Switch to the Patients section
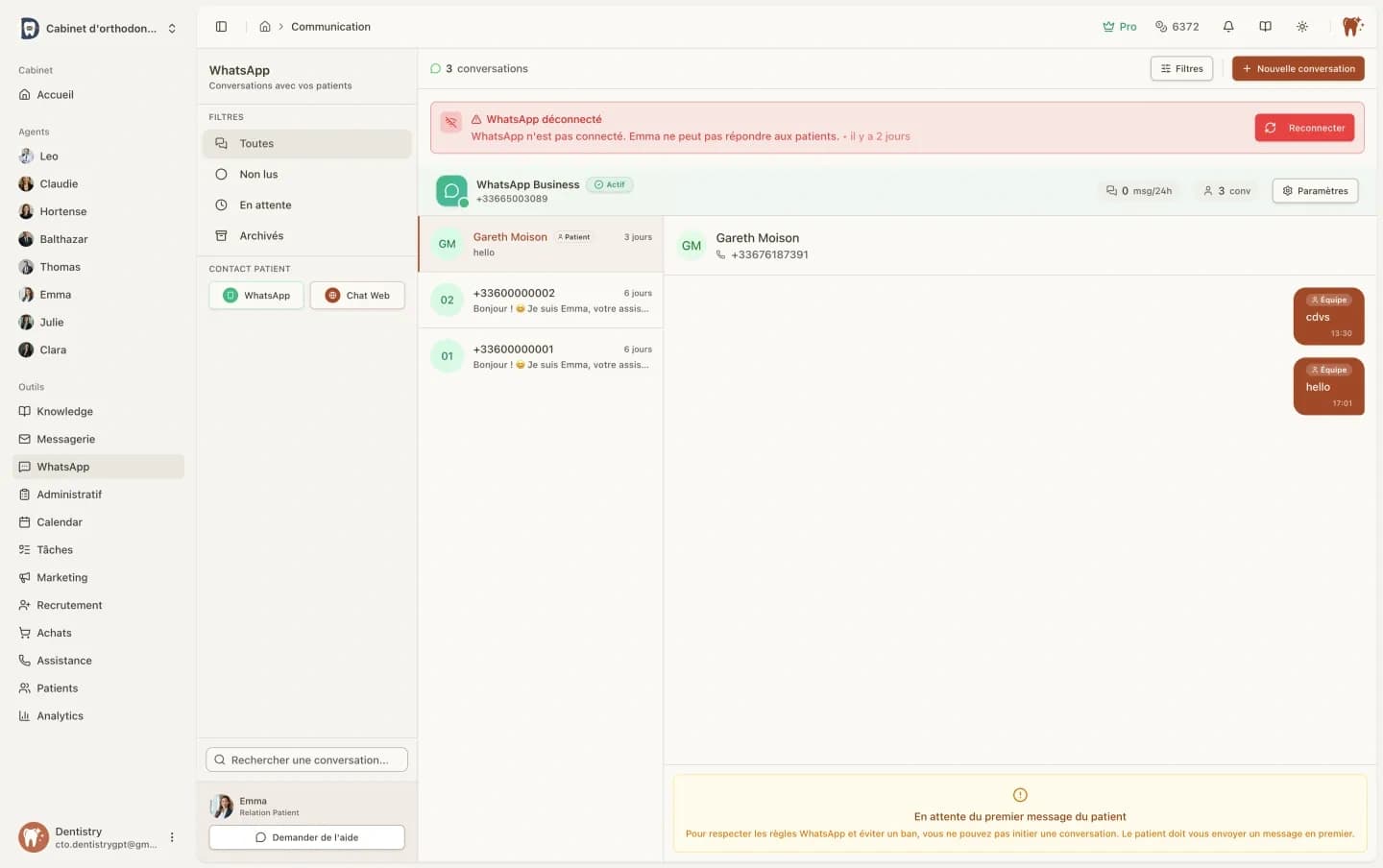The height and width of the screenshot is (868, 1383). pos(58,687)
